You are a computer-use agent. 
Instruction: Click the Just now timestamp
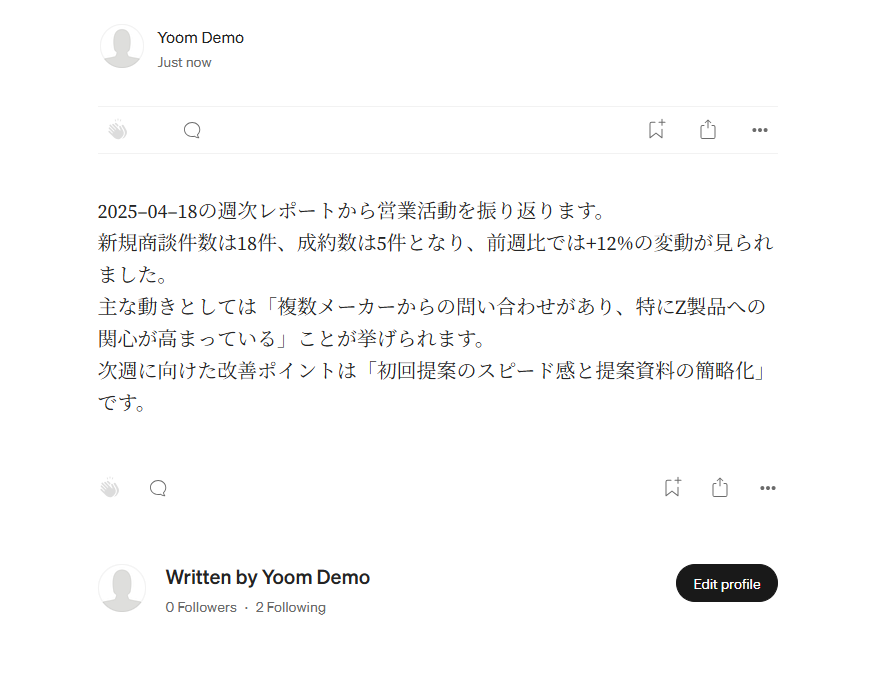pos(184,62)
